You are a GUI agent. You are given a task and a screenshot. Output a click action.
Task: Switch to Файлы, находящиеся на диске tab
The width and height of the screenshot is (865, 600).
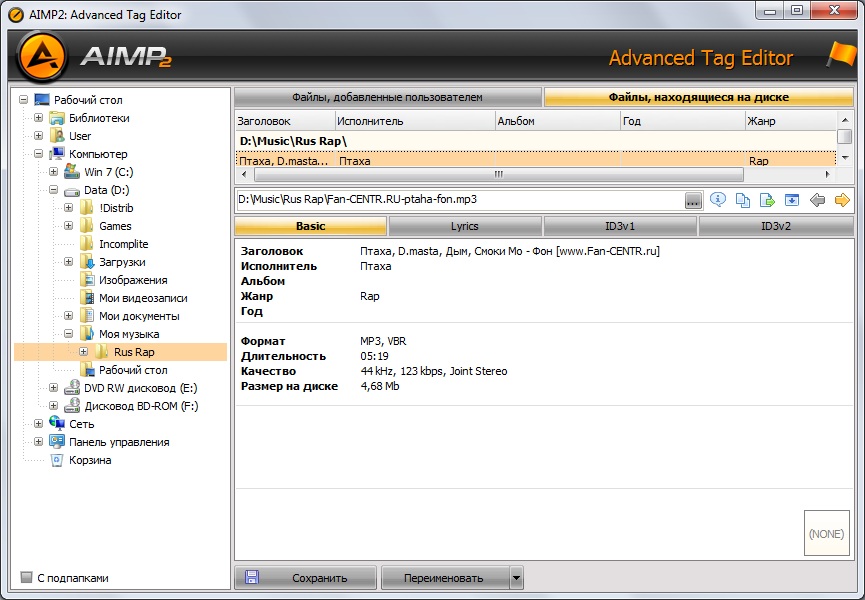click(x=698, y=97)
